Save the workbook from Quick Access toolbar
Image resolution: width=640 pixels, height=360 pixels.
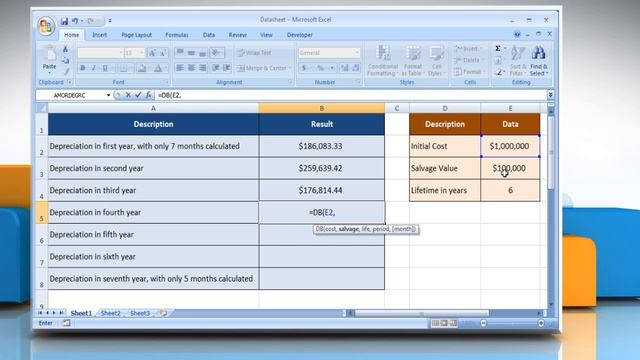click(64, 21)
